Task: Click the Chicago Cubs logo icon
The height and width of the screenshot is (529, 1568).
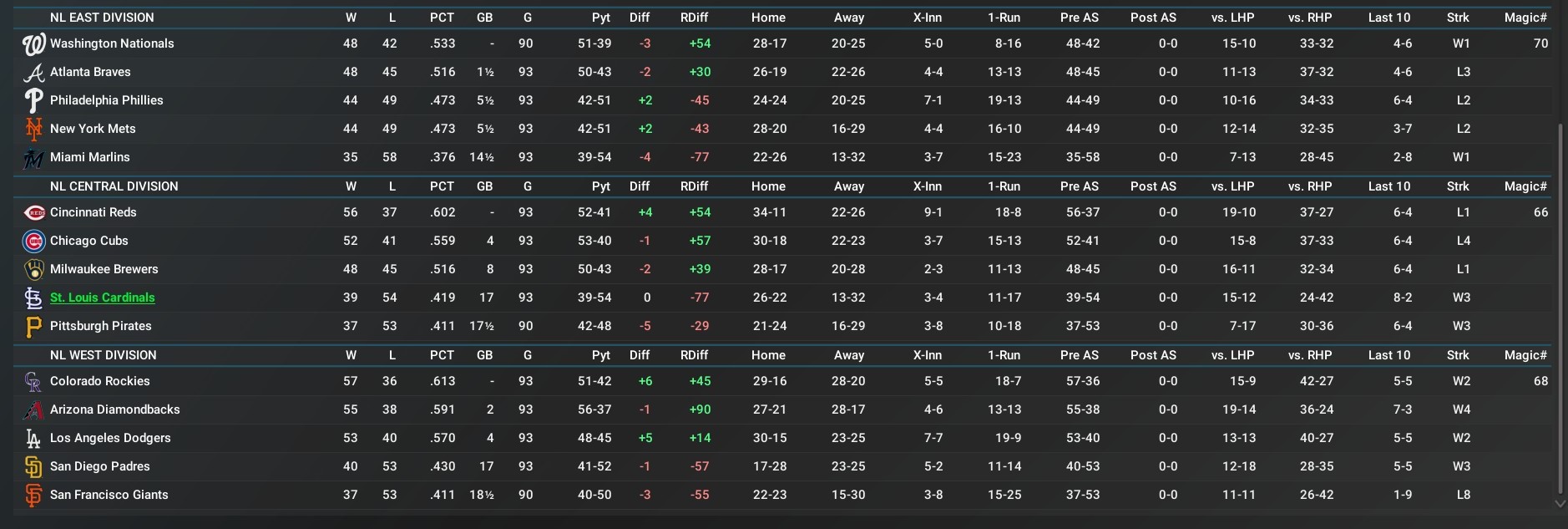Action: point(33,242)
